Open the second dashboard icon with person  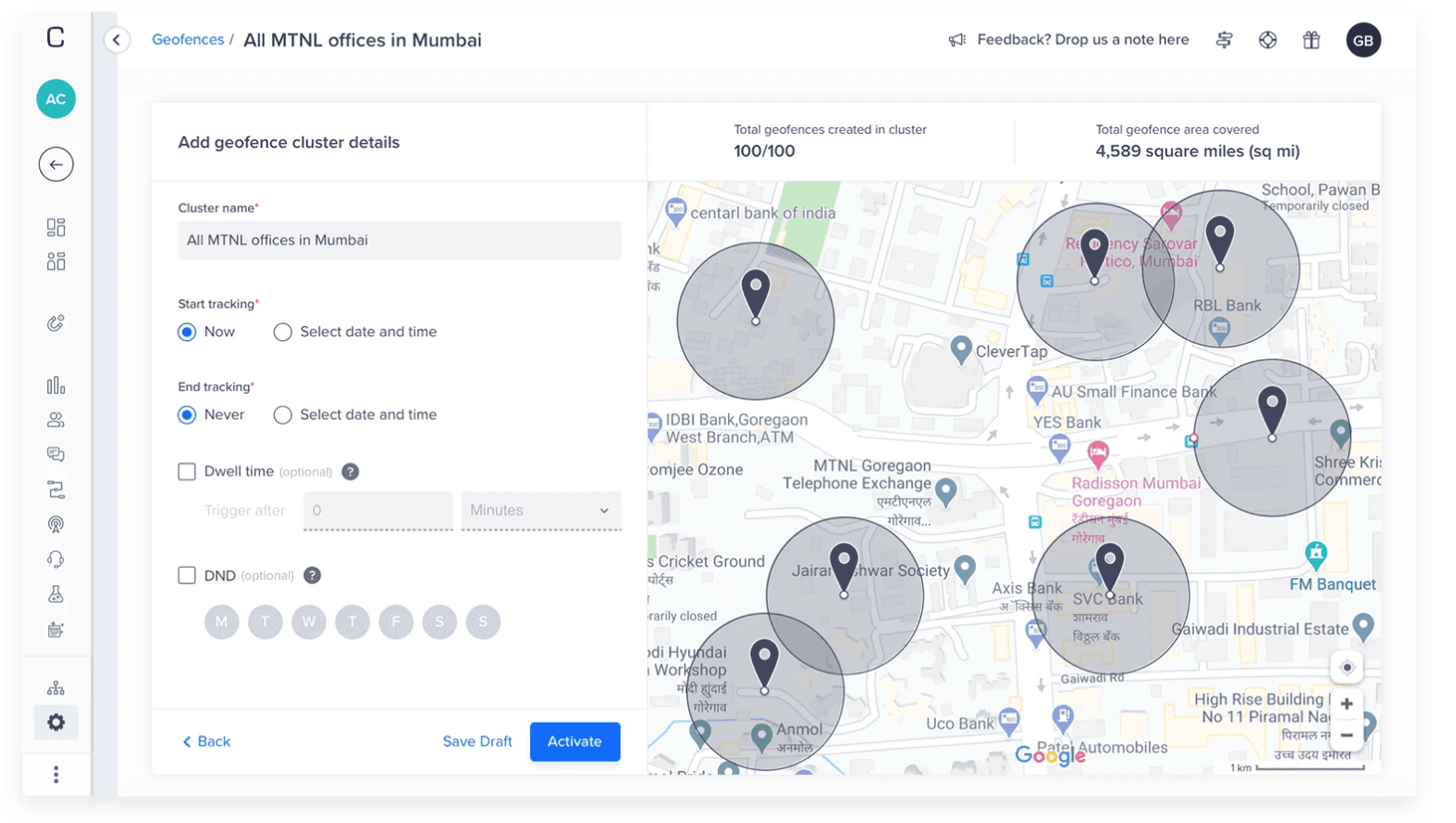point(56,262)
